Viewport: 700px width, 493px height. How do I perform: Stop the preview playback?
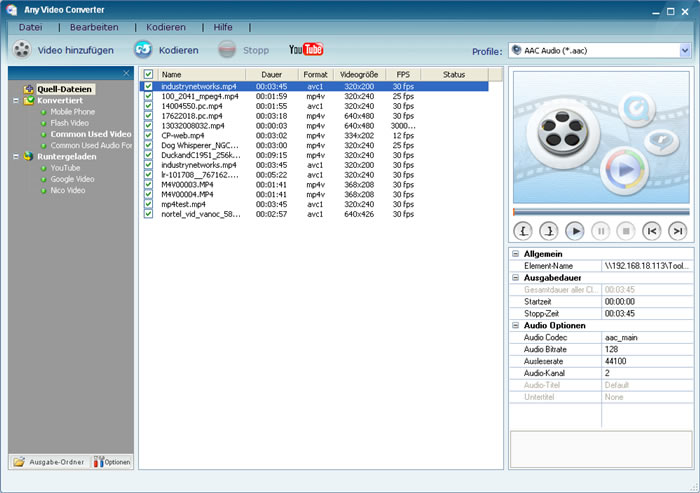[626, 231]
